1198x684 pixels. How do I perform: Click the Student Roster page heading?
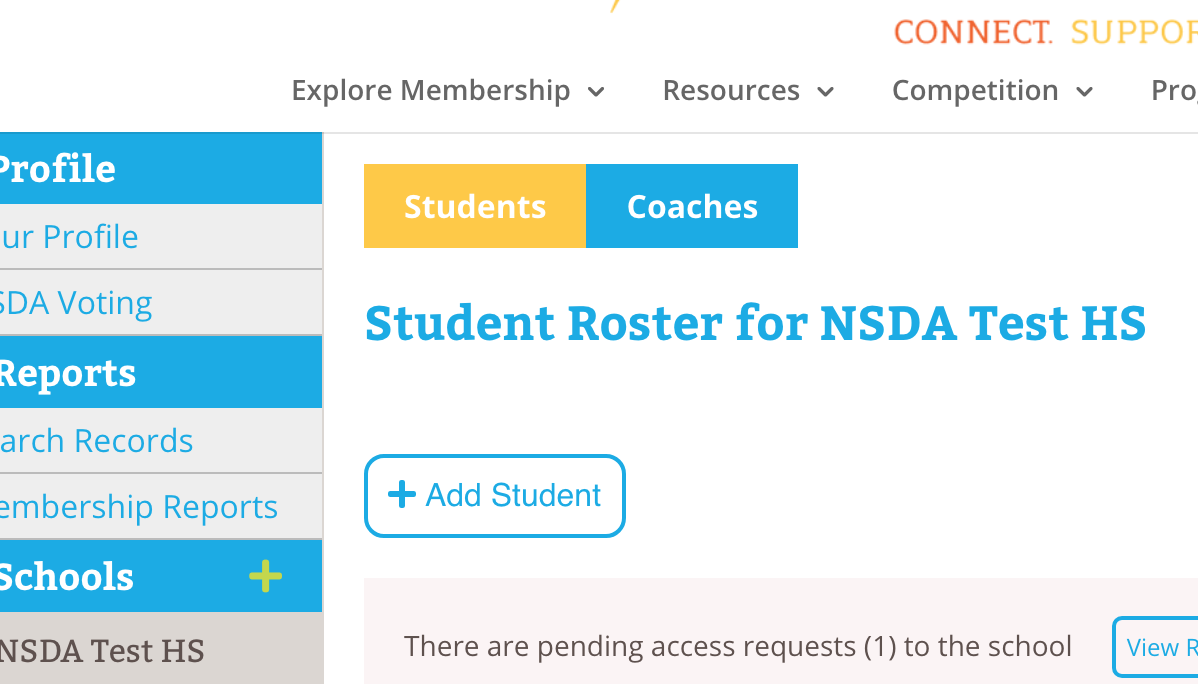click(755, 324)
